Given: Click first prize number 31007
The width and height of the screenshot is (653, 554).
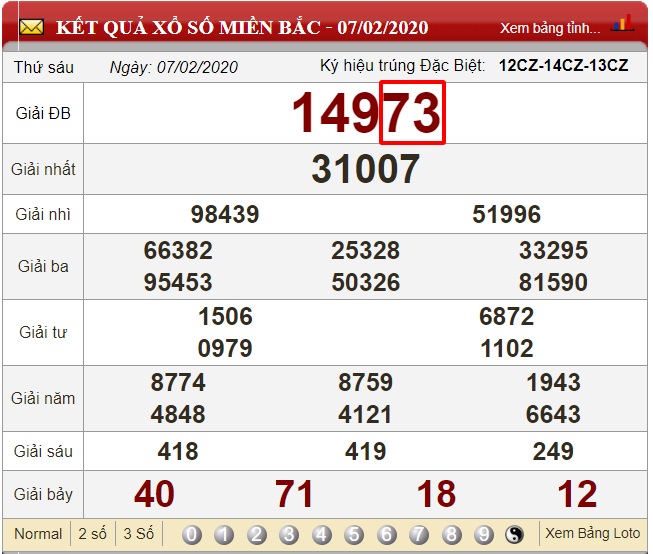Looking at the screenshot, I should tap(365, 169).
